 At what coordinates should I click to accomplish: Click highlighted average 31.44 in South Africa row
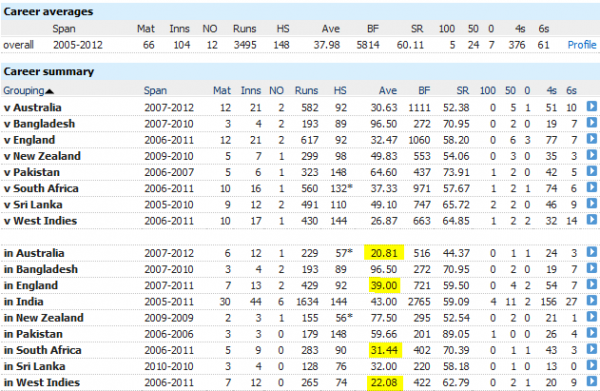point(384,350)
